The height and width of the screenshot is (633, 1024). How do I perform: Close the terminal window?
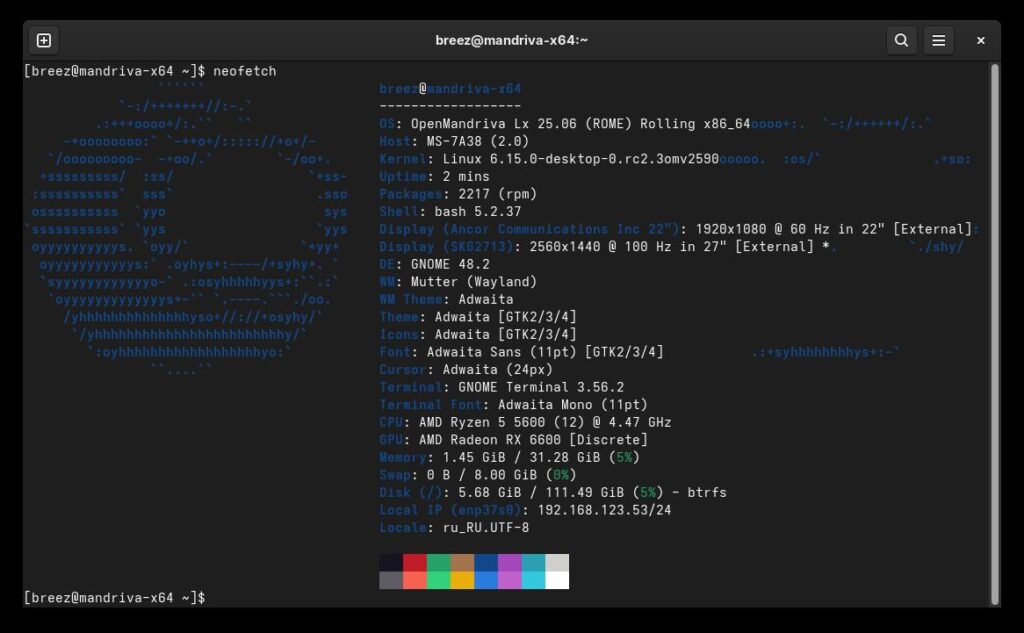click(x=980, y=41)
